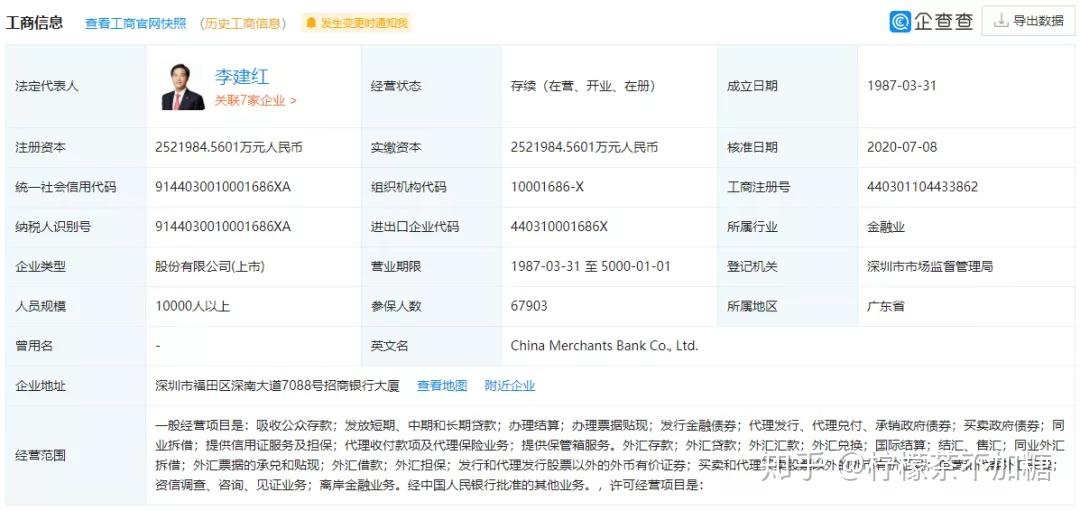The height and width of the screenshot is (511, 1080).
Task: Click the 登记机关 value 深圳市市场监督管理局
Action: coord(930,267)
